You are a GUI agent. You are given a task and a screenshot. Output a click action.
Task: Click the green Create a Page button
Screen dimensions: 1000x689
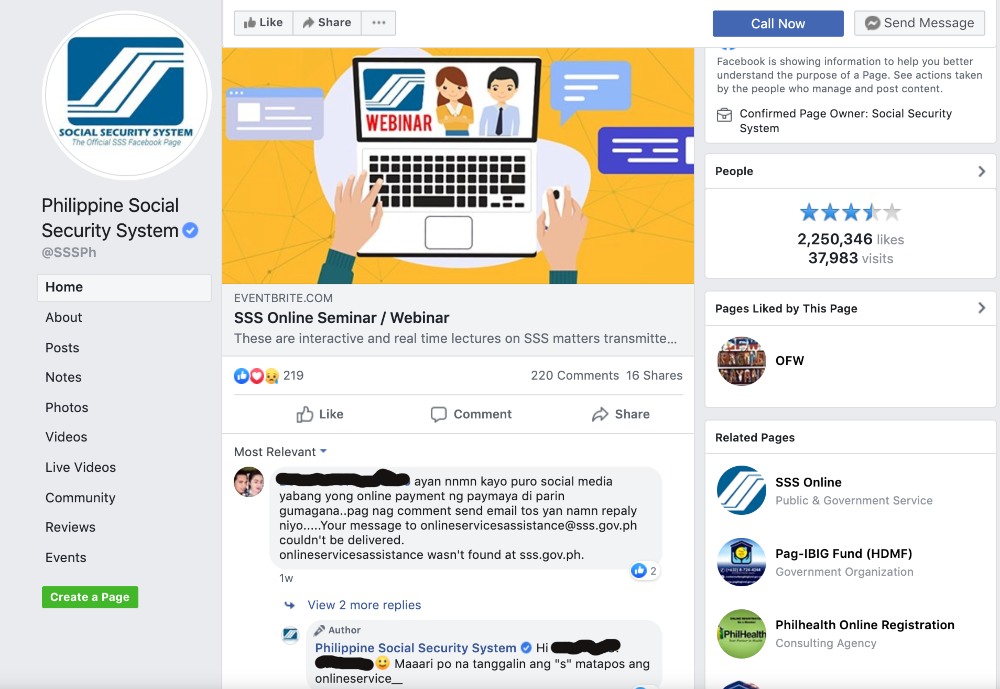(90, 597)
